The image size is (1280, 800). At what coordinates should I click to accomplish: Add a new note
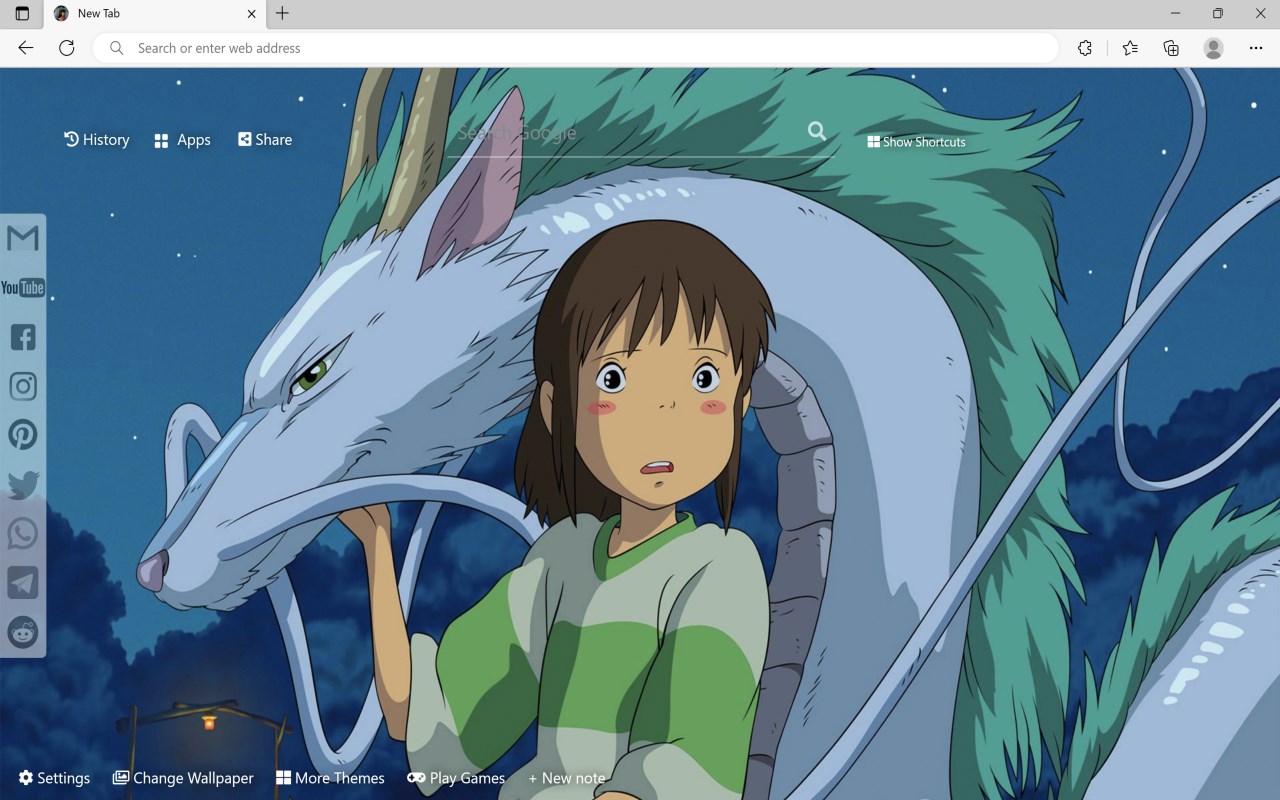[566, 778]
